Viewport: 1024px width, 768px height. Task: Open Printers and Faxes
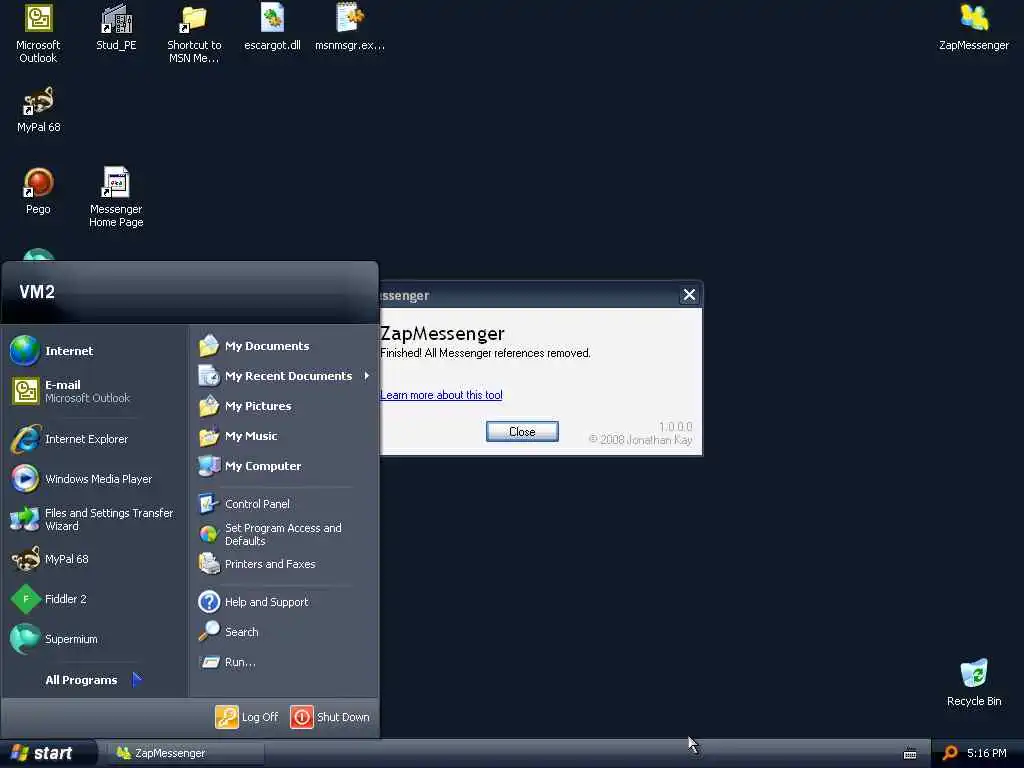pyautogui.click(x=284, y=564)
